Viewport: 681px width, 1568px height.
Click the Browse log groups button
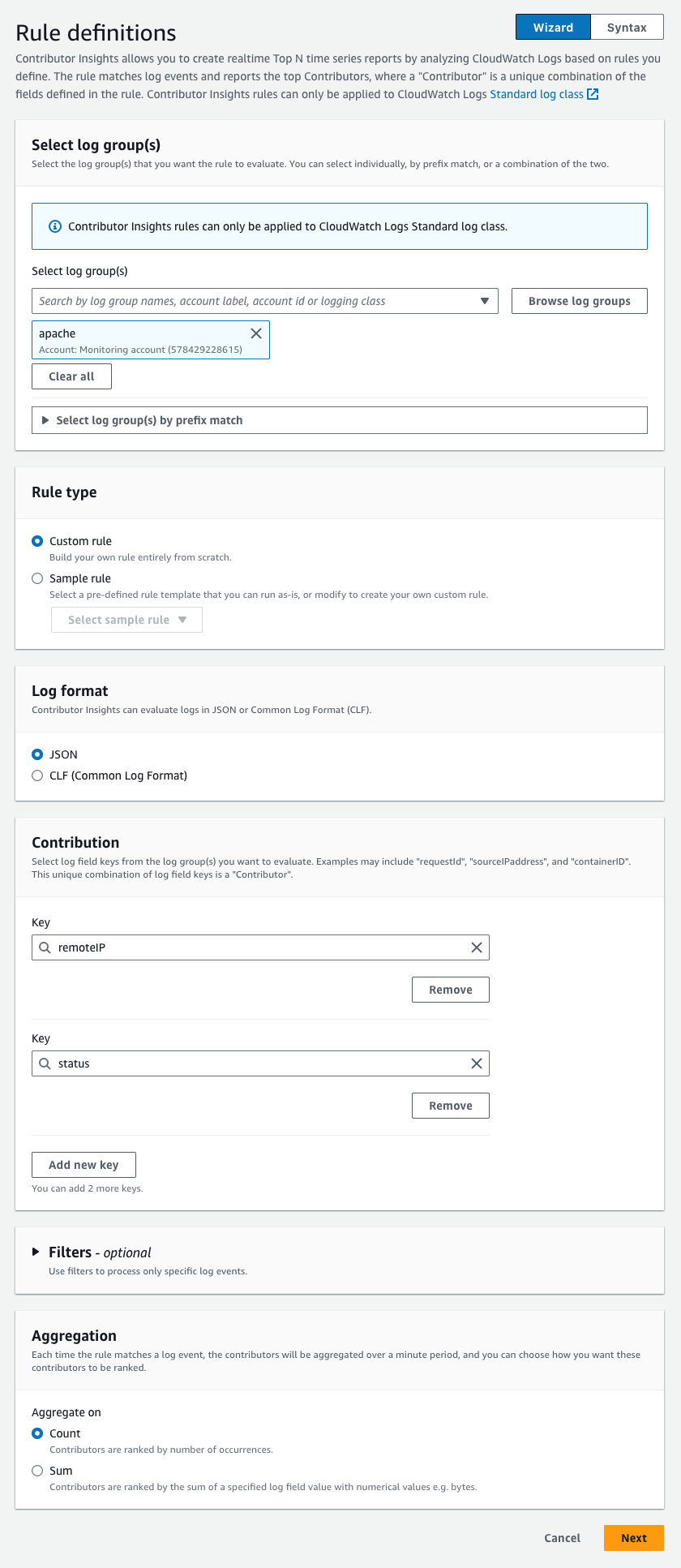(579, 301)
